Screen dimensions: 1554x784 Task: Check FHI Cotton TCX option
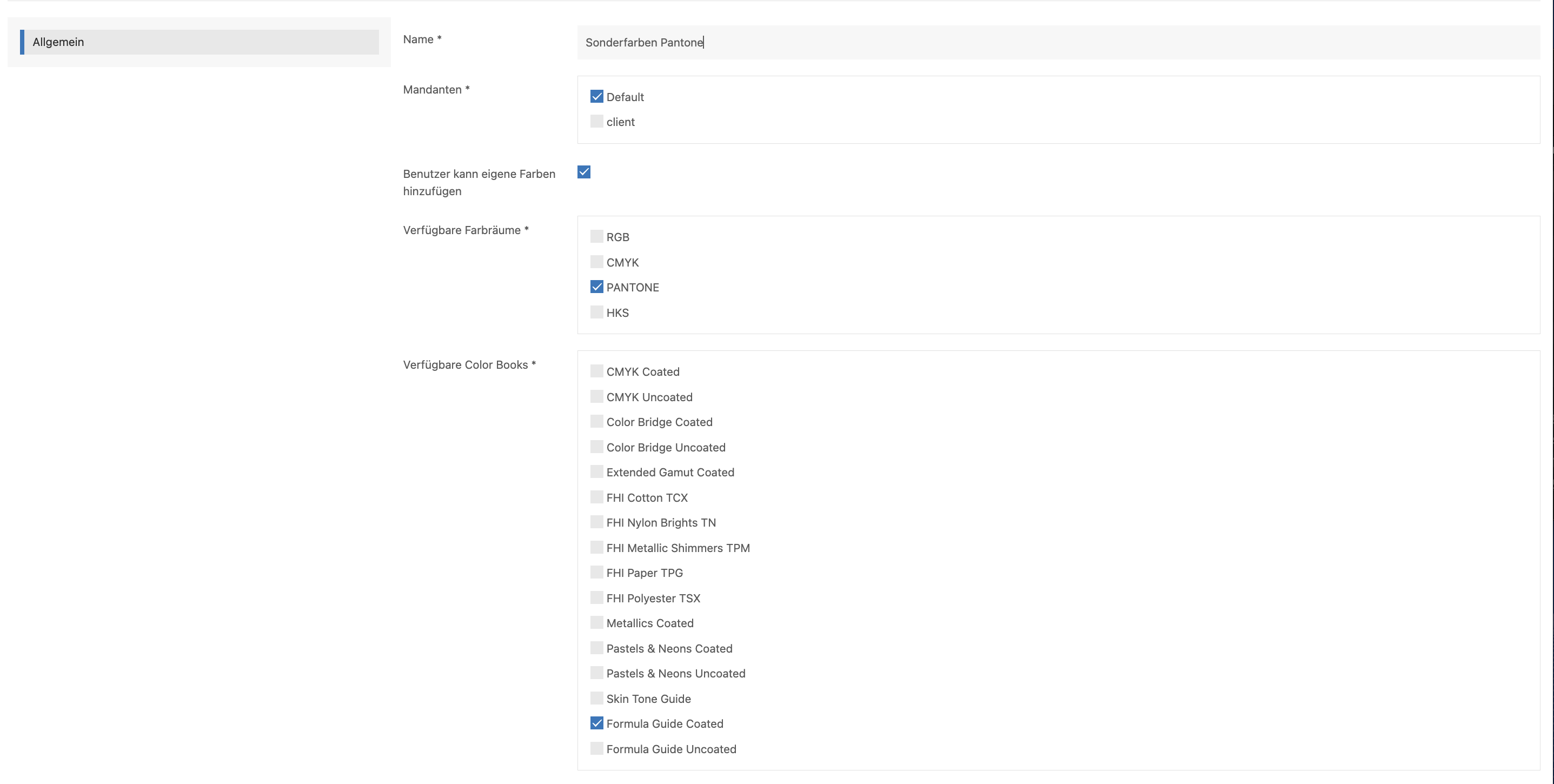click(x=596, y=497)
